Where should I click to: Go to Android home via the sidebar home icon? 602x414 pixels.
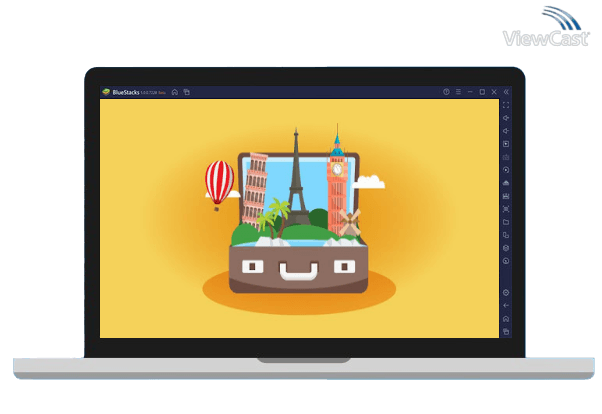506,319
